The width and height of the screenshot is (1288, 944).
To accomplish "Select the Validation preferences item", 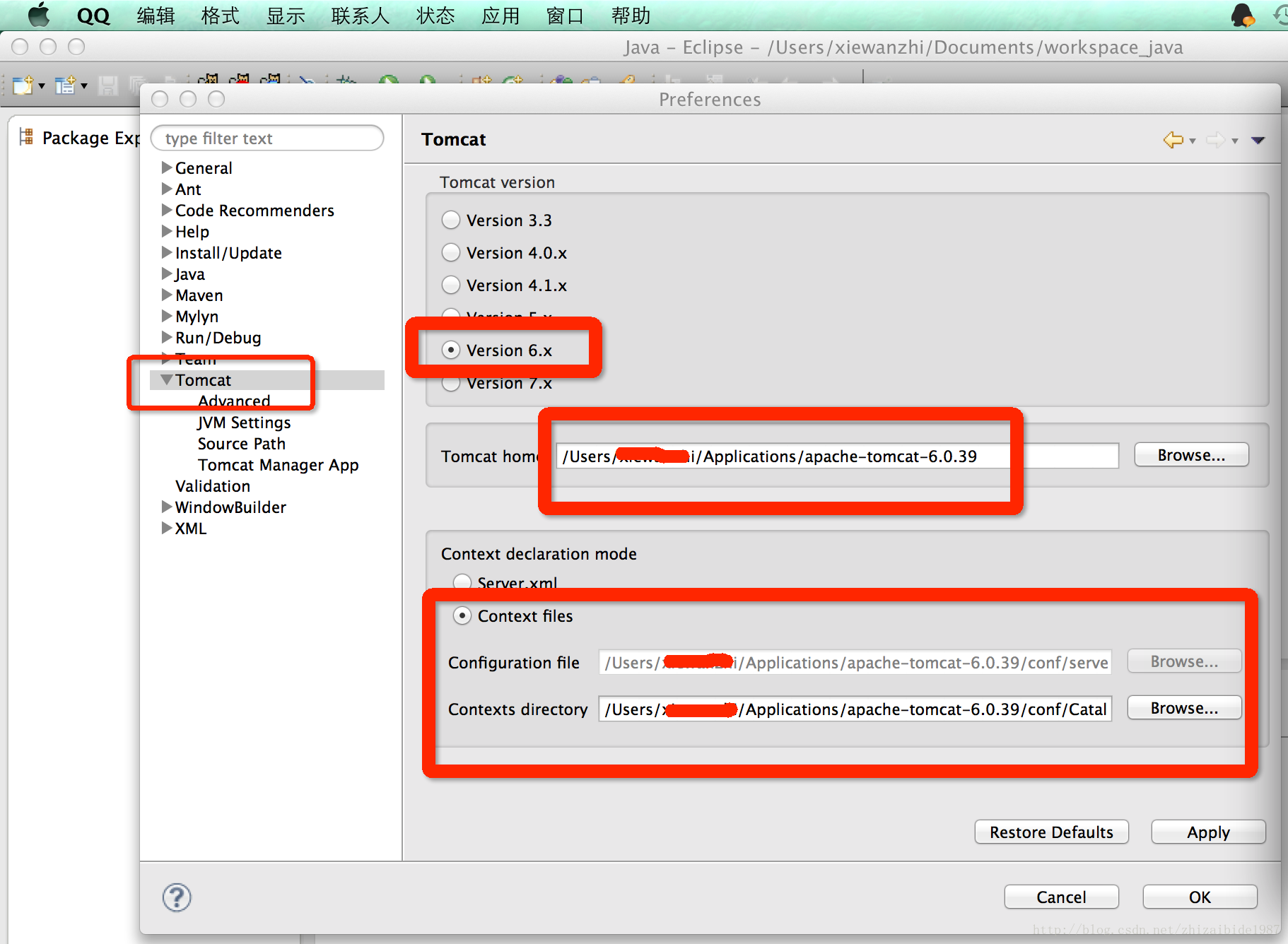I will (x=213, y=486).
